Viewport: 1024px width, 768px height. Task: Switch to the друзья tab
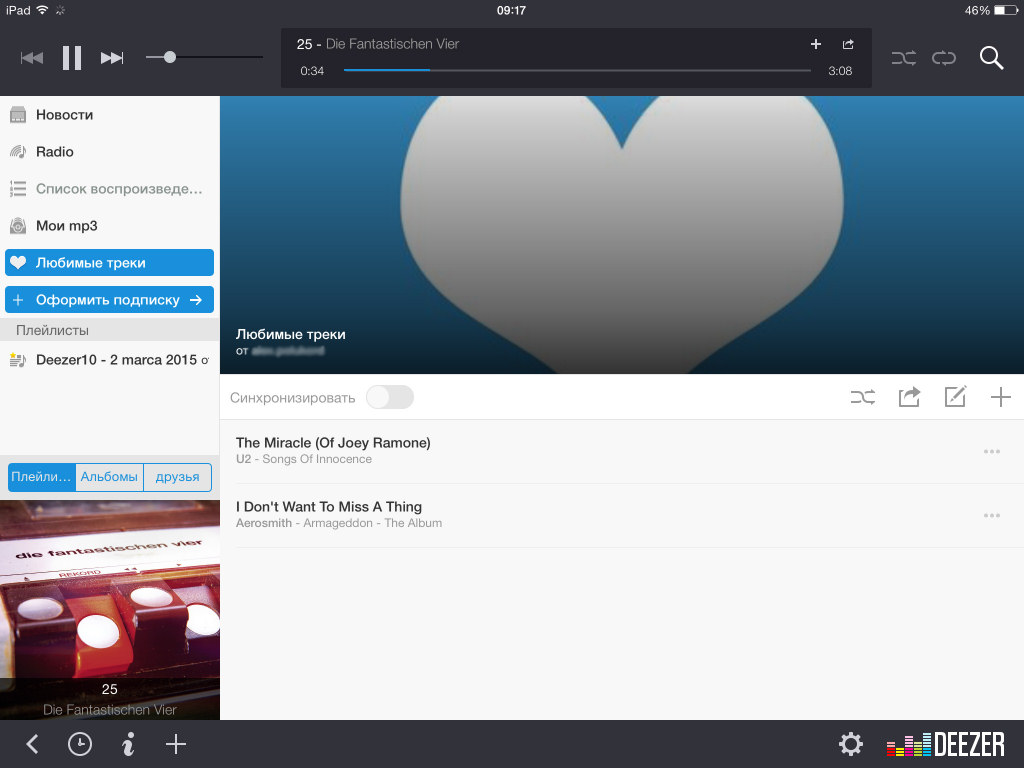(177, 477)
